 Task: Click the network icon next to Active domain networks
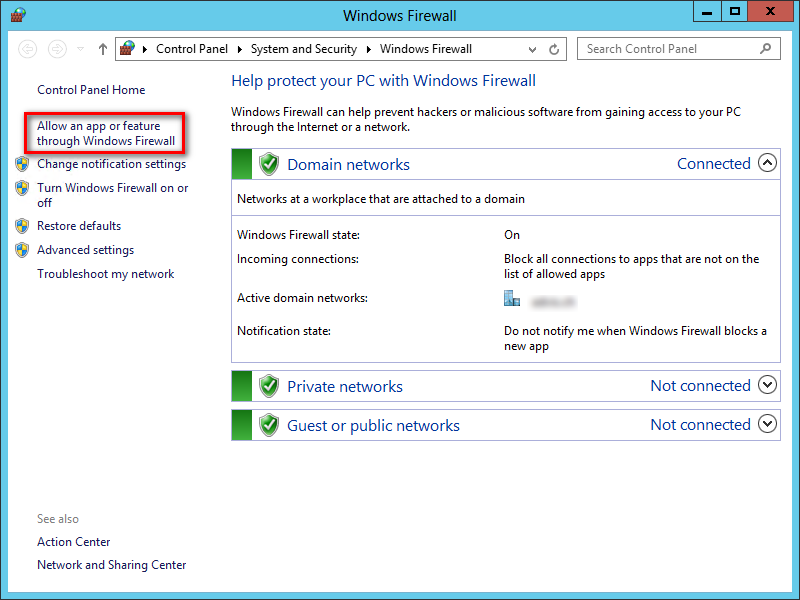(512, 297)
